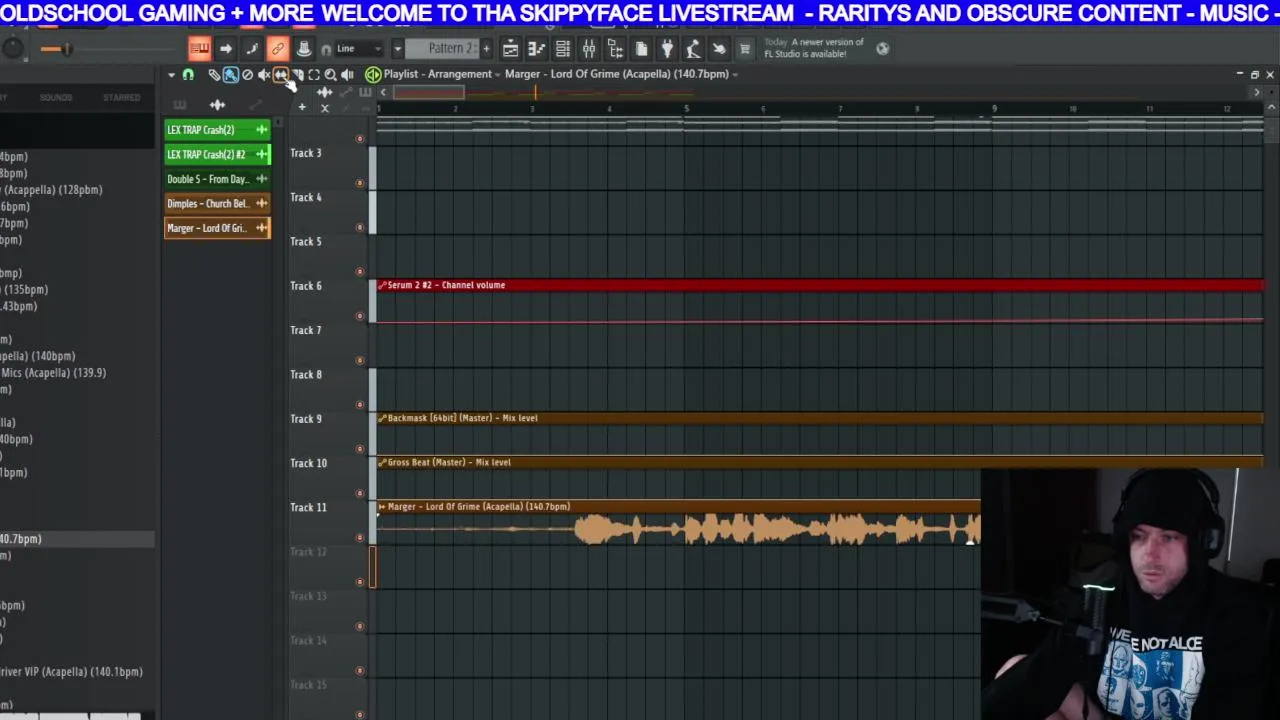Select the Draw pencil tool
The height and width of the screenshot is (720, 1280).
tap(214, 75)
